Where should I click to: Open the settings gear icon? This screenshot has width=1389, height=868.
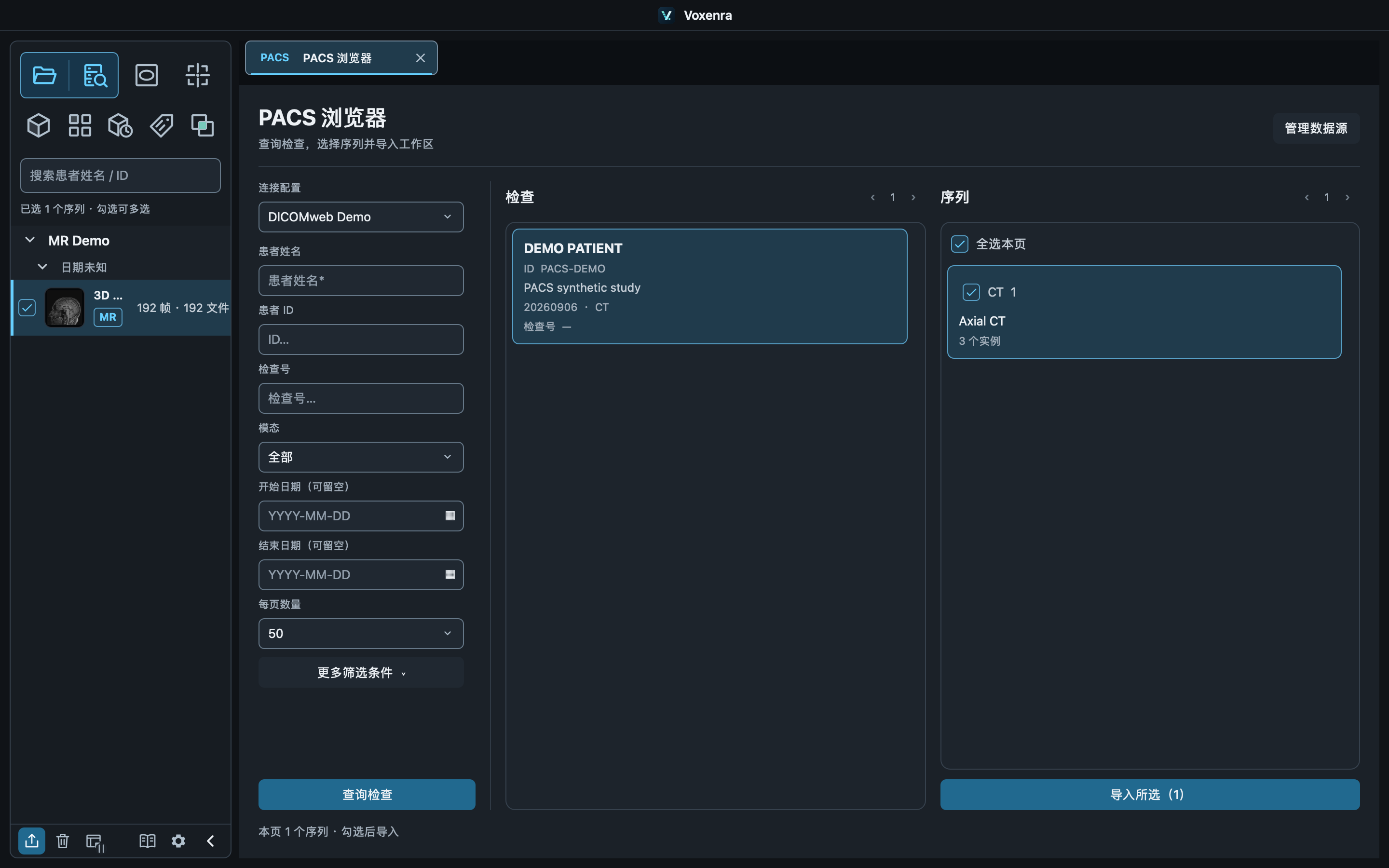coord(178,841)
